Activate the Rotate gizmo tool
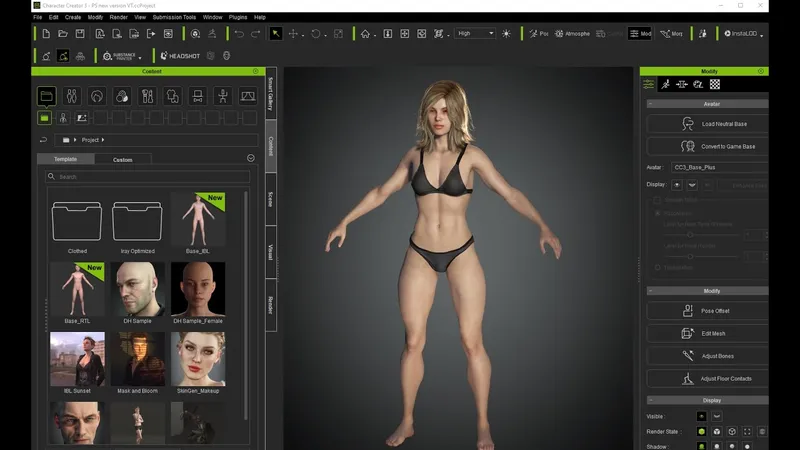 pyautogui.click(x=316, y=34)
